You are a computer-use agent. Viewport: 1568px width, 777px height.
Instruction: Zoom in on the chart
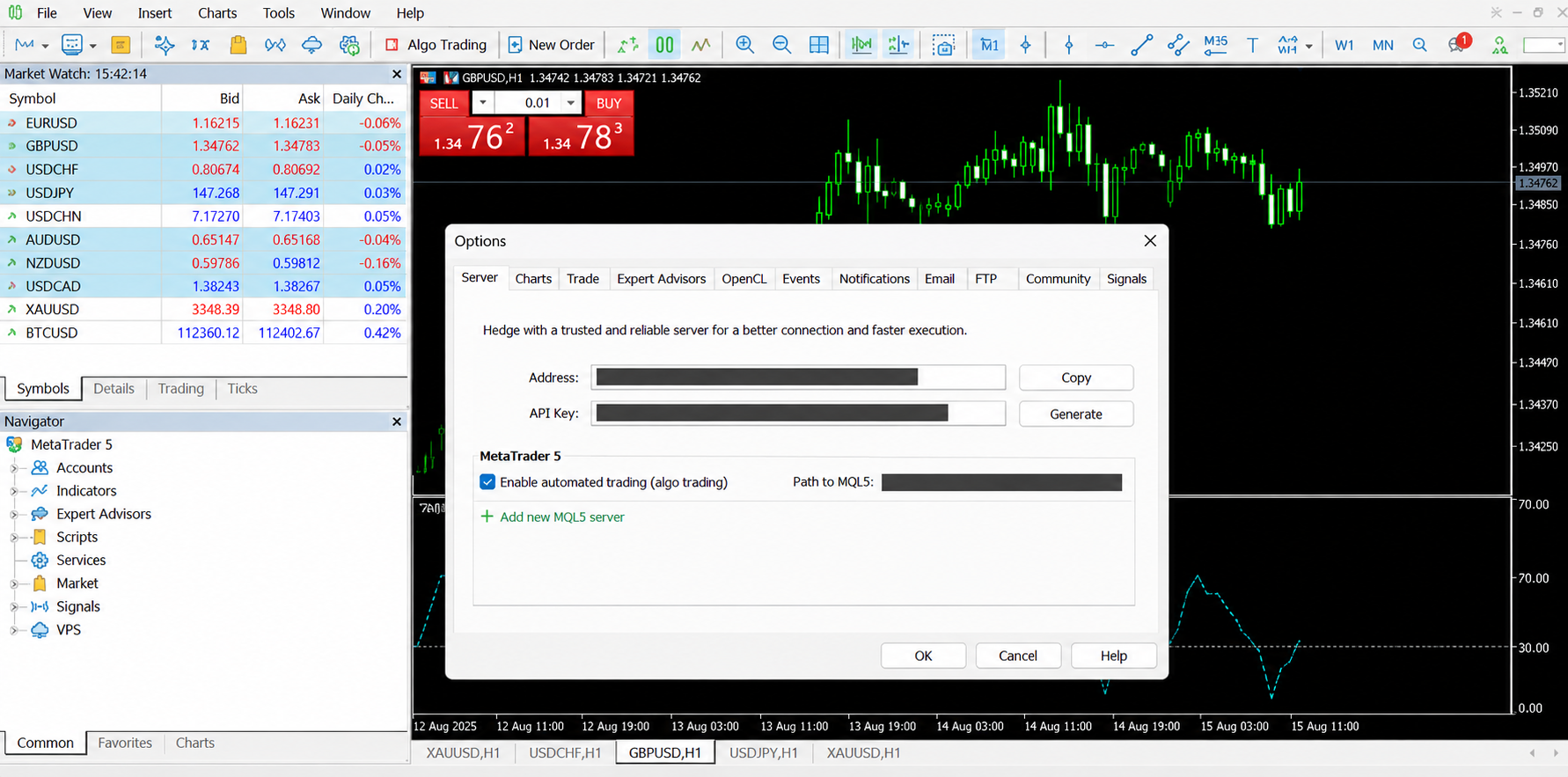(x=744, y=45)
